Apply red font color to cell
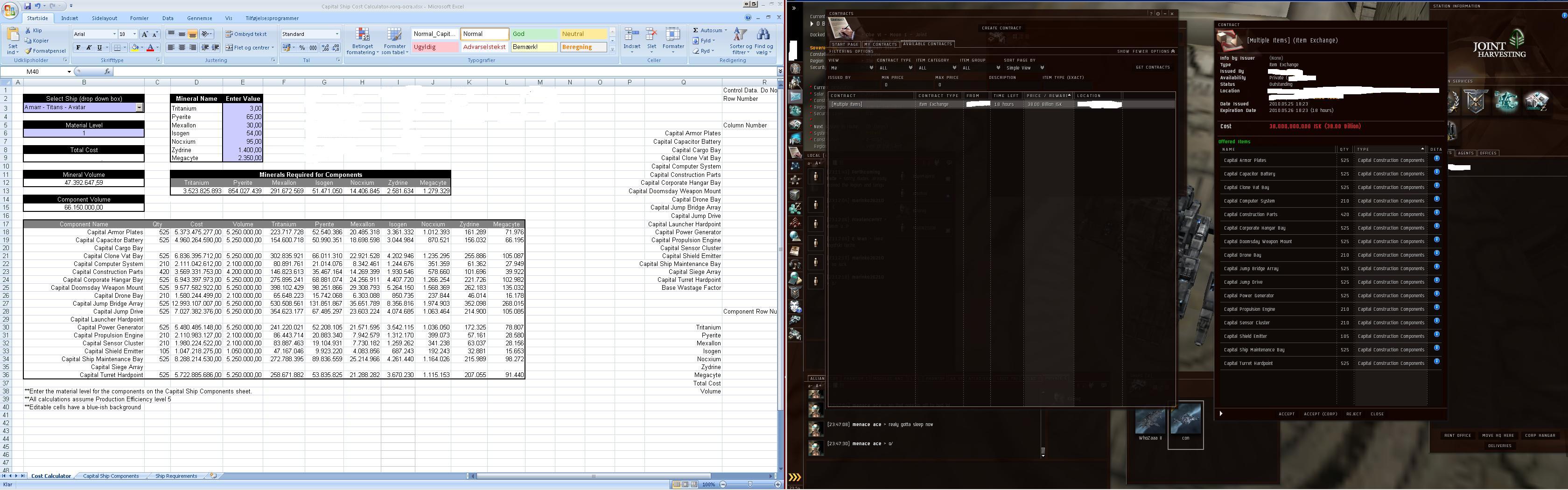The height and width of the screenshot is (490, 1568). tap(150, 48)
